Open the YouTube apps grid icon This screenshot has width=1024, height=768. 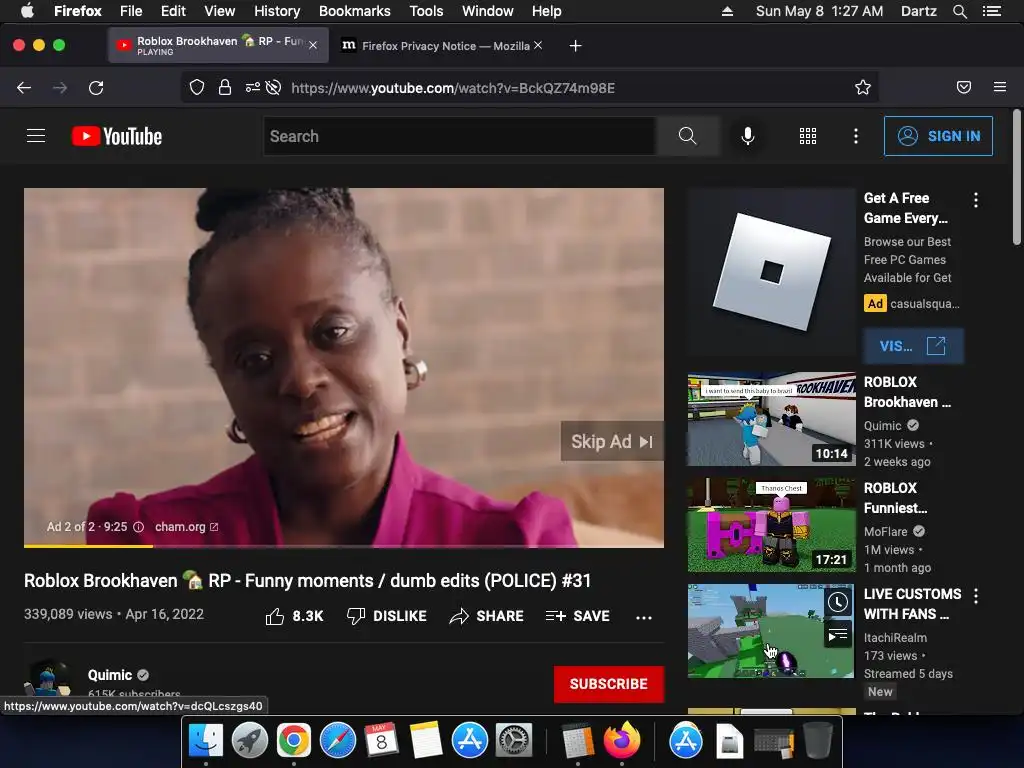coord(808,136)
